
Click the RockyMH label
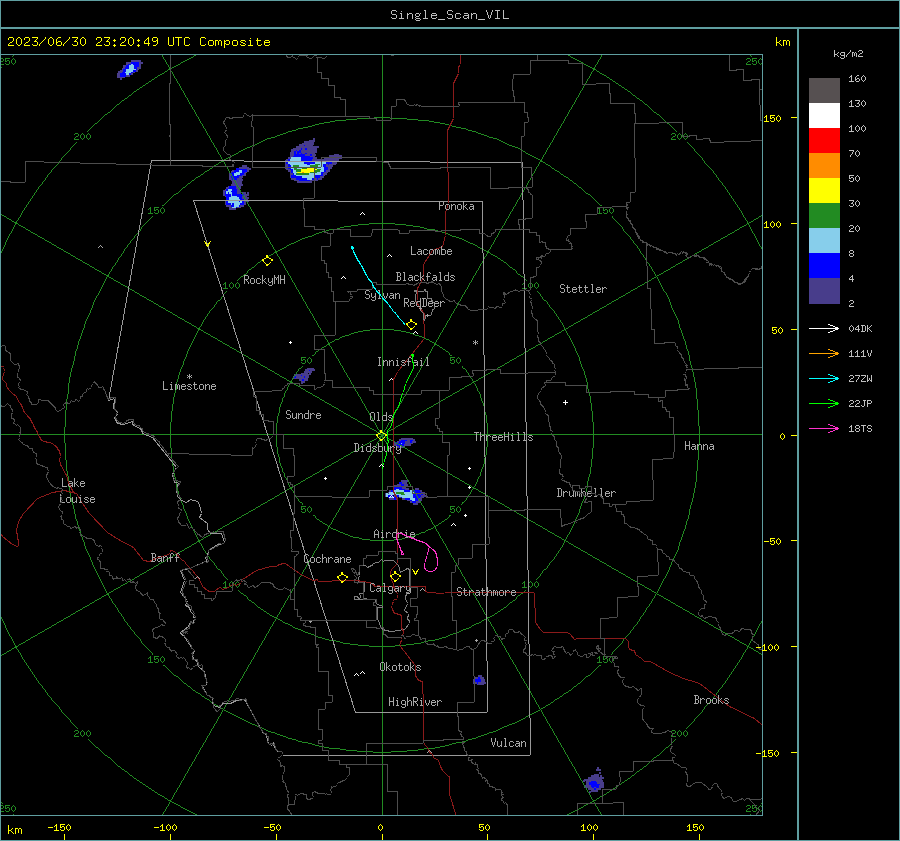264,280
